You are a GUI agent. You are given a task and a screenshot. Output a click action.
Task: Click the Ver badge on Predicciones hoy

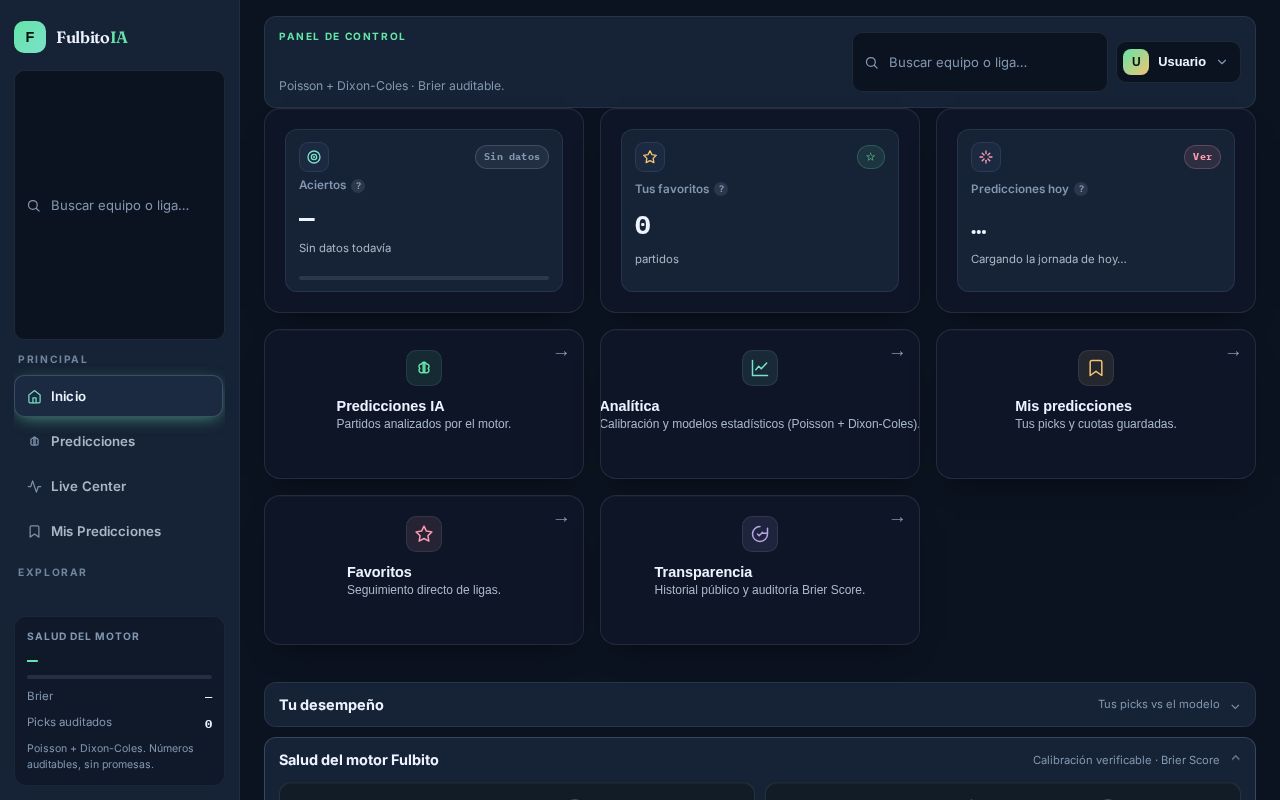click(1202, 157)
